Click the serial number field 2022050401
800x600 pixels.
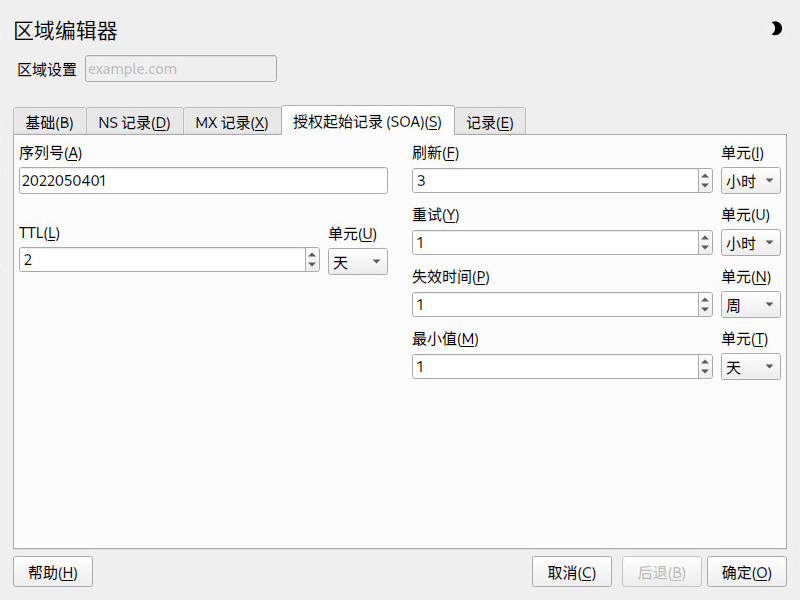[x=203, y=181]
